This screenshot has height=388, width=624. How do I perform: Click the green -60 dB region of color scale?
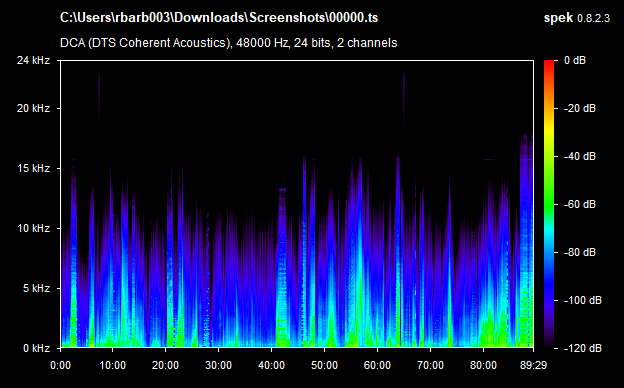(549, 205)
